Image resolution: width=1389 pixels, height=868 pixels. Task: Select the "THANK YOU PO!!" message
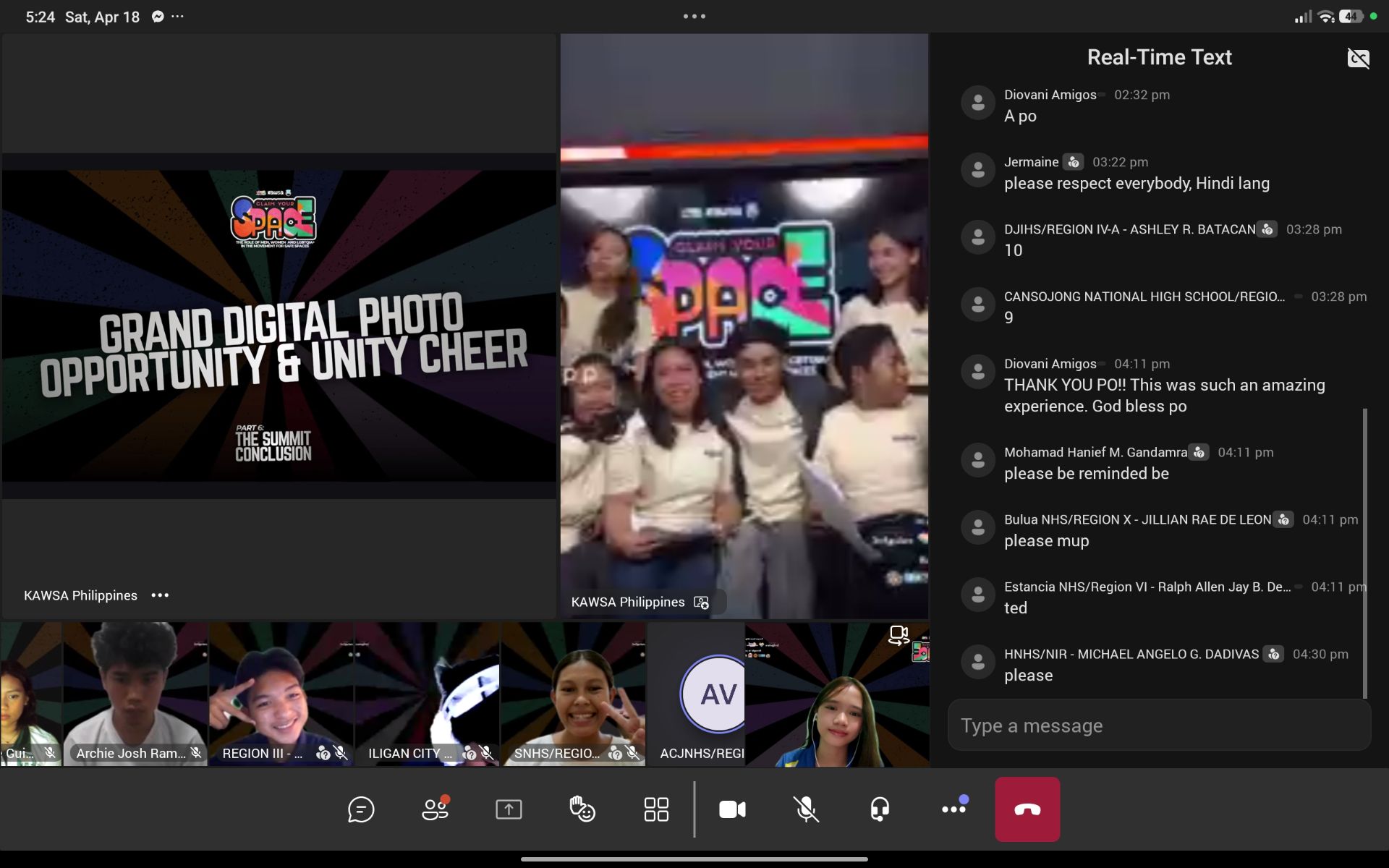click(x=1165, y=395)
